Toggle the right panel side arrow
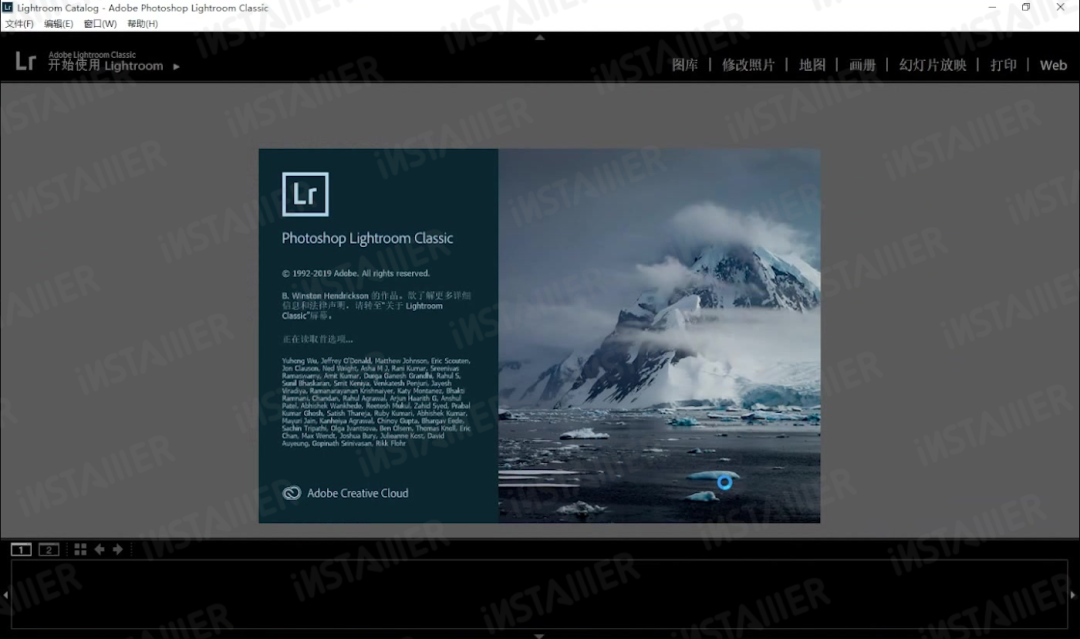Screen dimensions: 1080x639 coord(1072,595)
